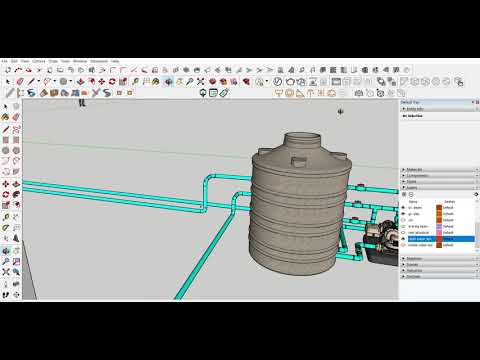Viewport: 480px width, 360px height.
Task: Expand the Shadows panel
Action: pyautogui.click(x=439, y=259)
